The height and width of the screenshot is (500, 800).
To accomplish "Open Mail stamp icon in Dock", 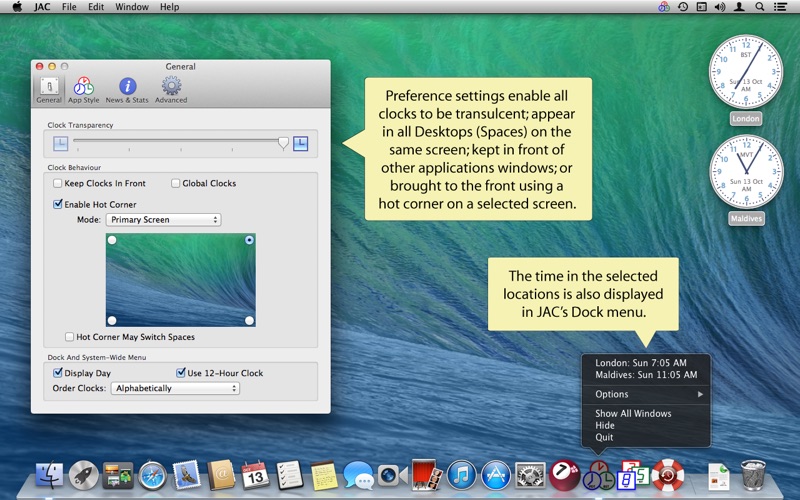I will [186, 475].
